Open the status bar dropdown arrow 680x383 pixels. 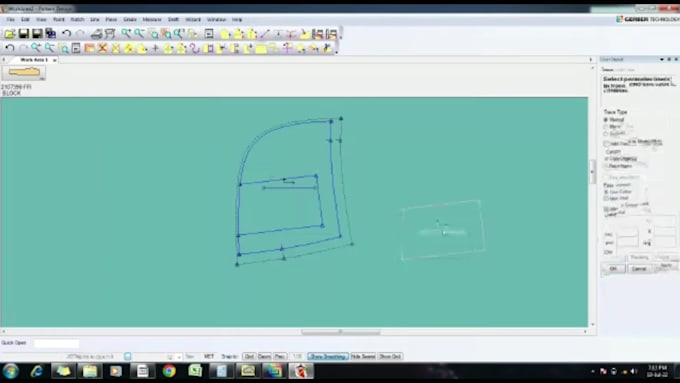179,357
